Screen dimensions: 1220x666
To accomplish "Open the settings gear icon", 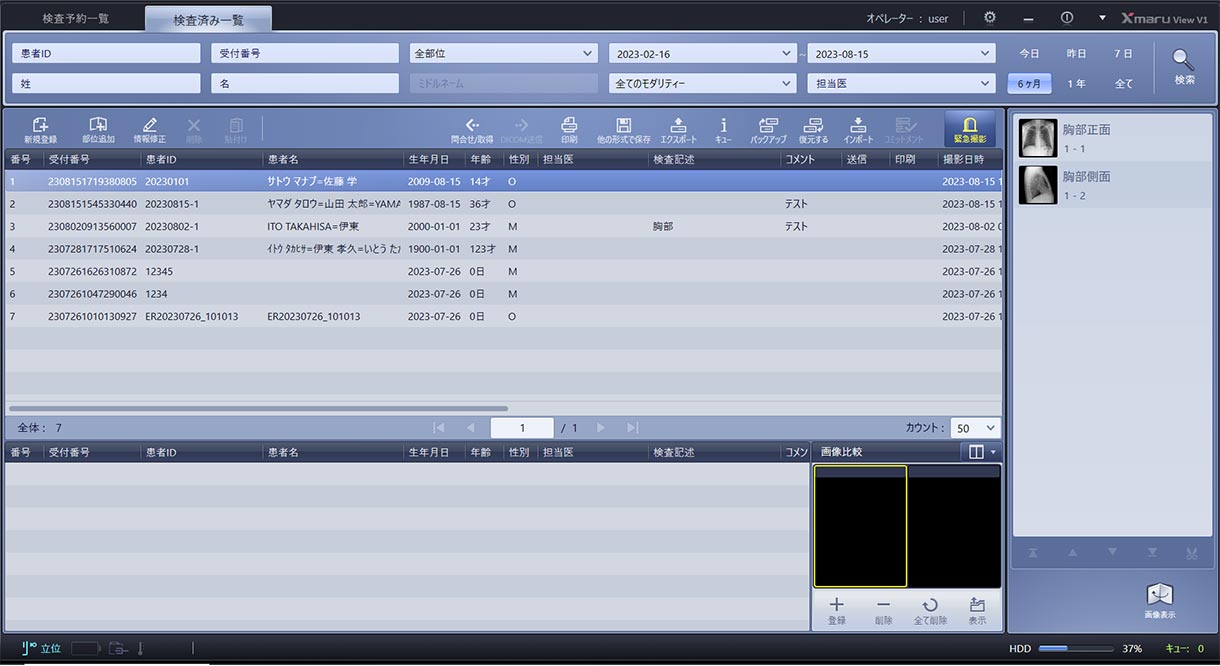I will pyautogui.click(x=989, y=18).
